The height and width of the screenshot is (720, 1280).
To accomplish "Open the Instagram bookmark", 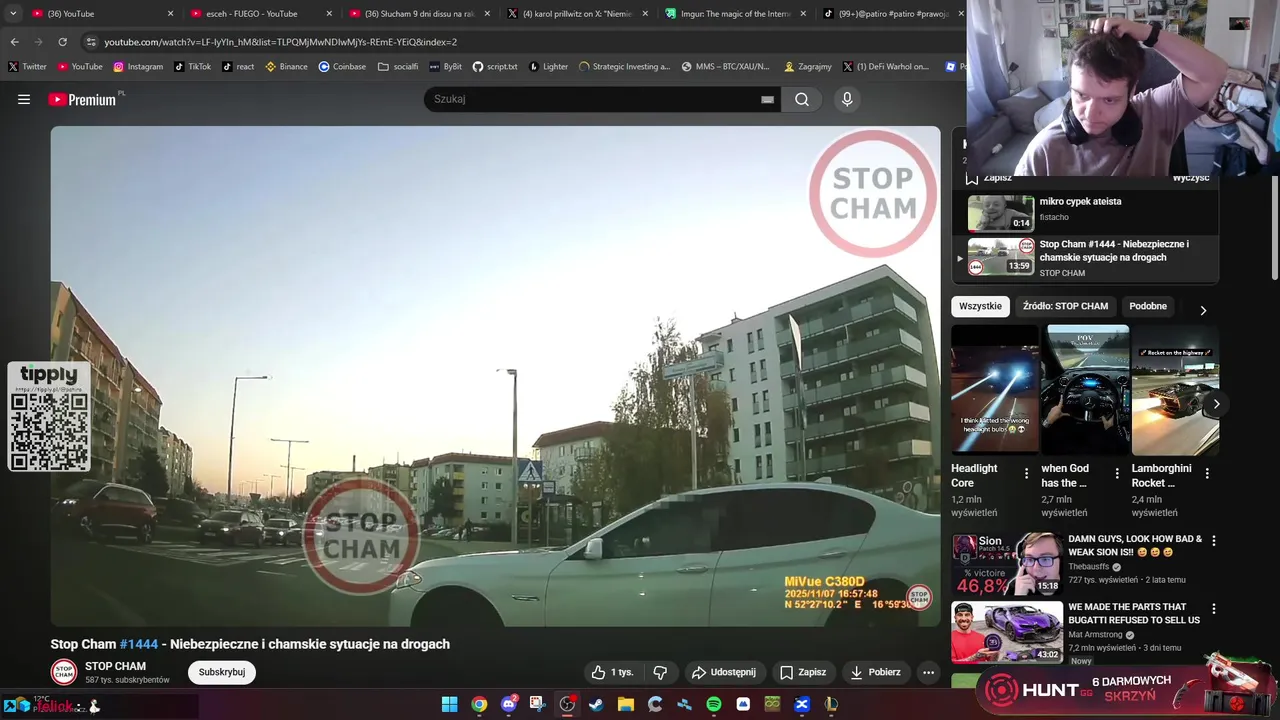I will tap(138, 67).
